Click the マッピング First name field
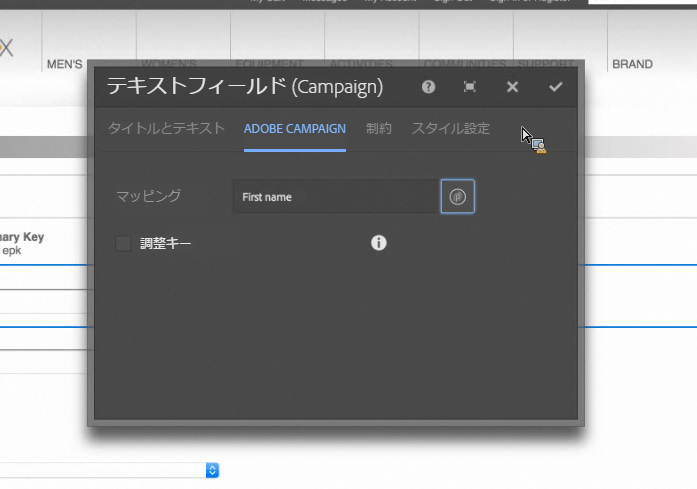697x489 pixels. tap(336, 196)
